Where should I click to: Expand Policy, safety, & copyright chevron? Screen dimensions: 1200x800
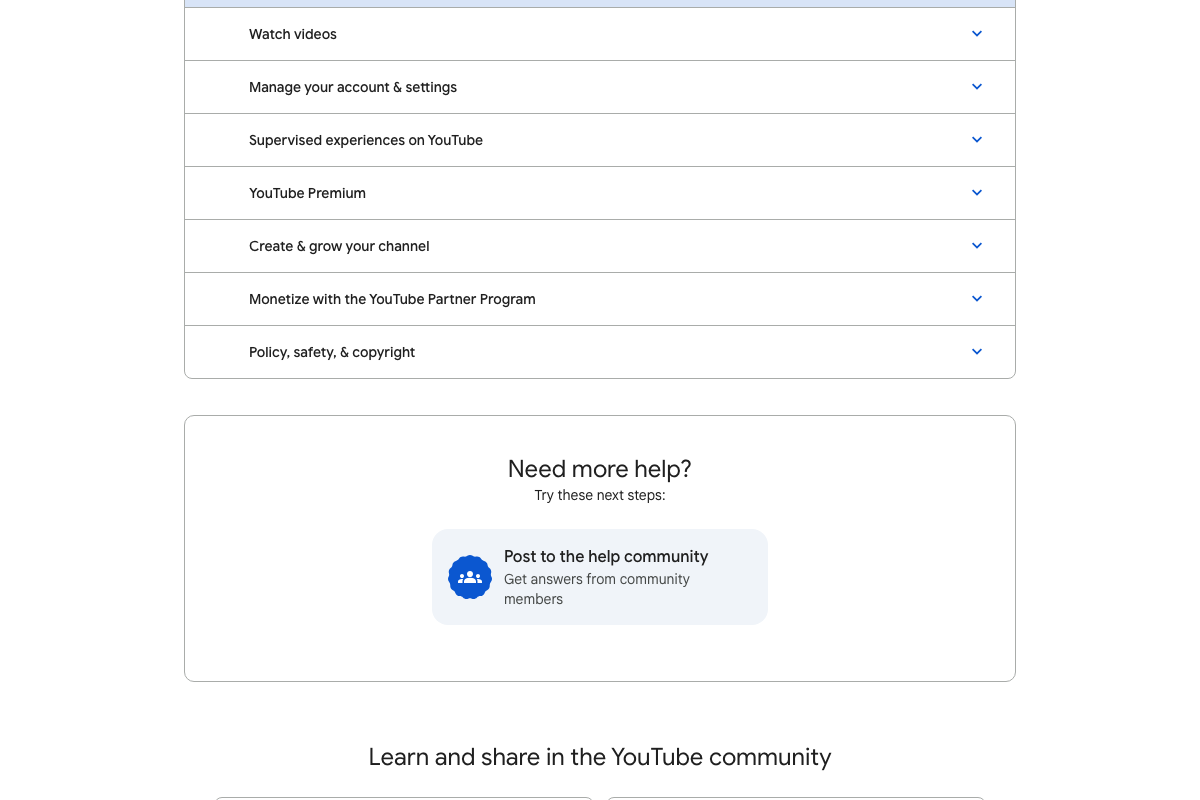(x=977, y=352)
